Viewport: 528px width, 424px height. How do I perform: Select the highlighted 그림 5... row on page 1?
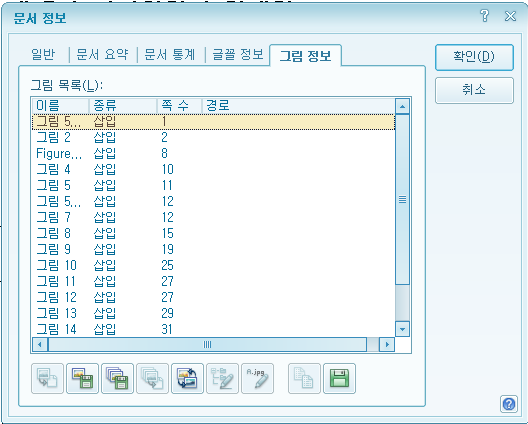click(x=213, y=122)
